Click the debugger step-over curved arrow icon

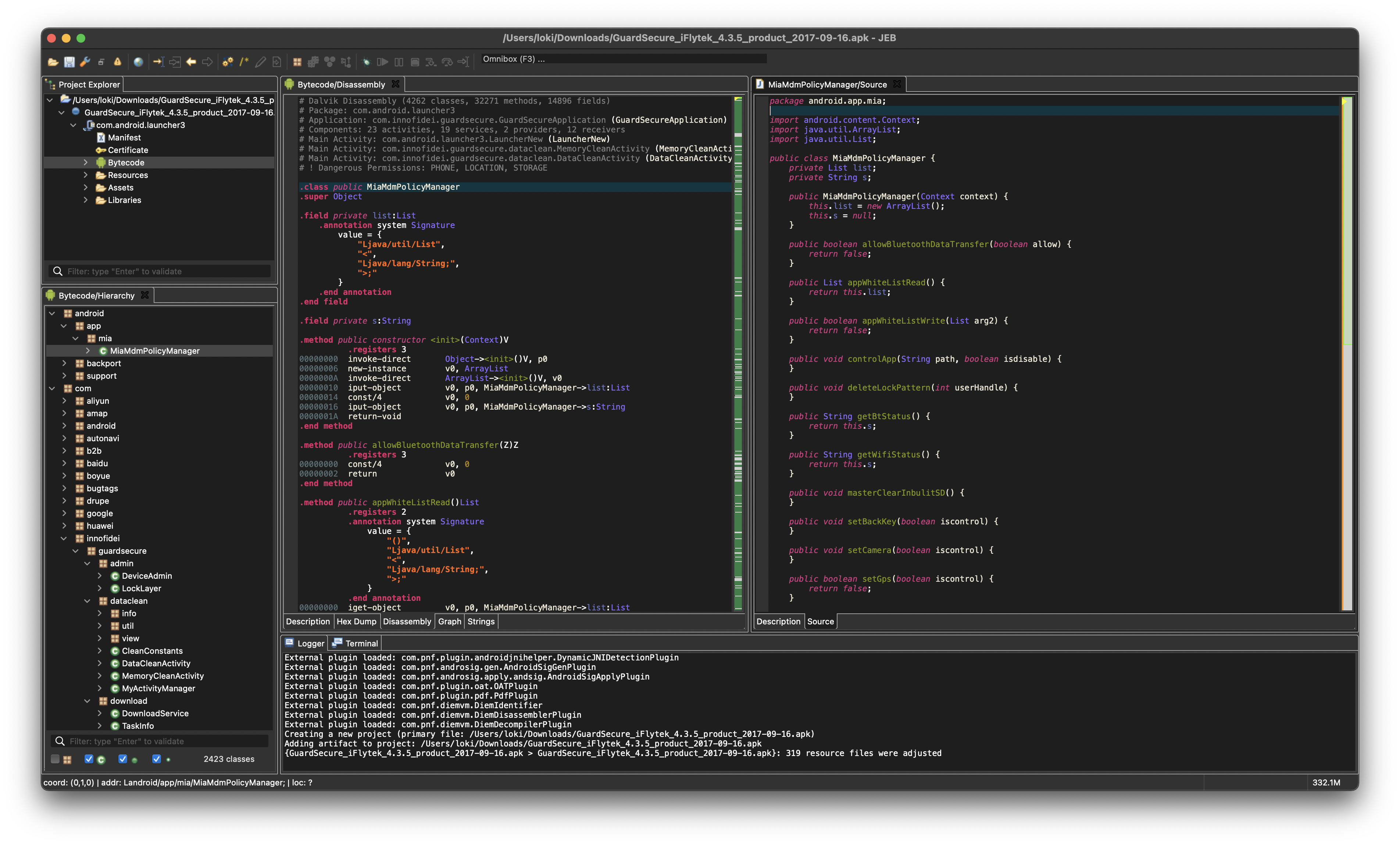[x=448, y=62]
